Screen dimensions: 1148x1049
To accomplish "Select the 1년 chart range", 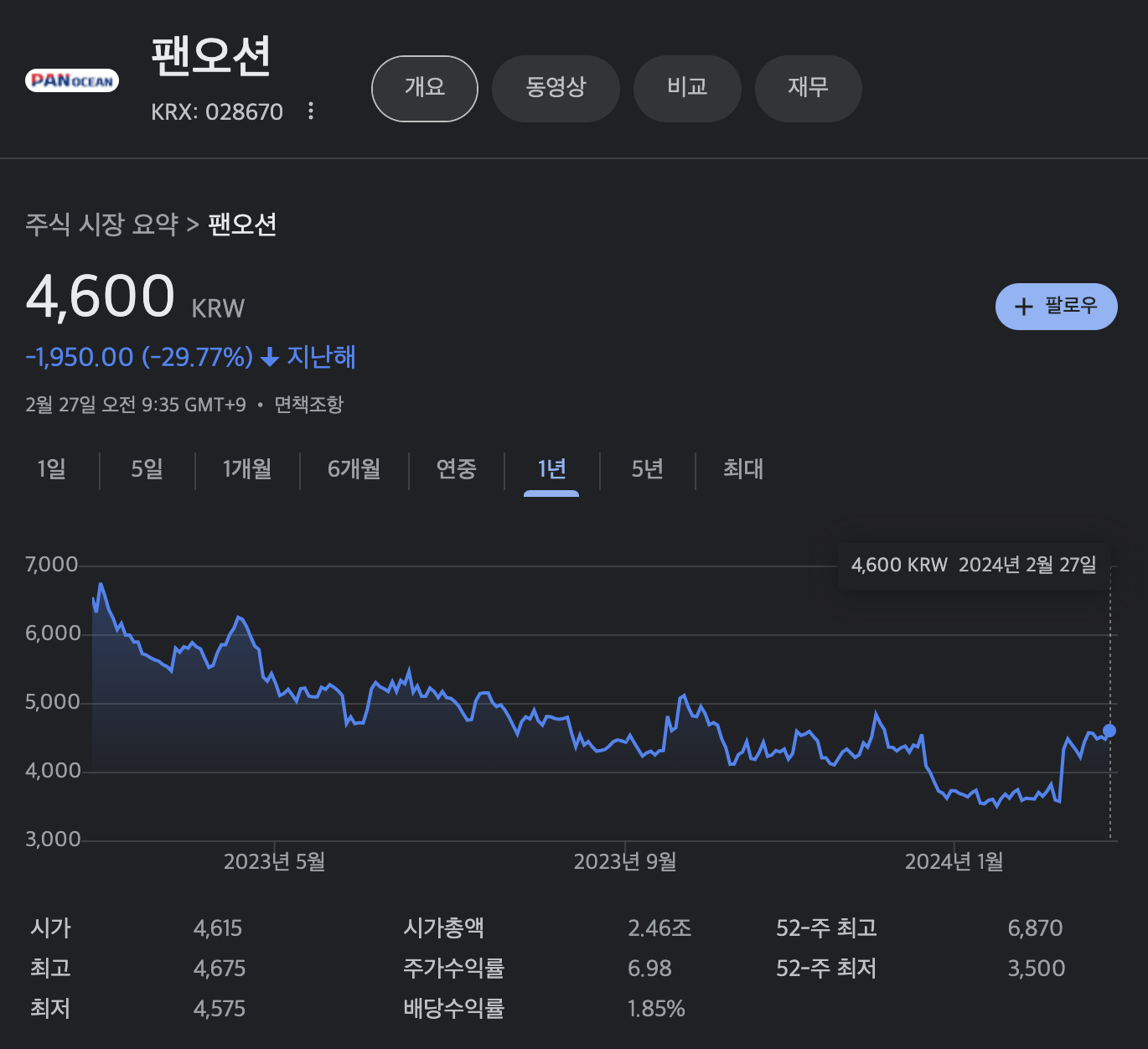I will click(551, 469).
